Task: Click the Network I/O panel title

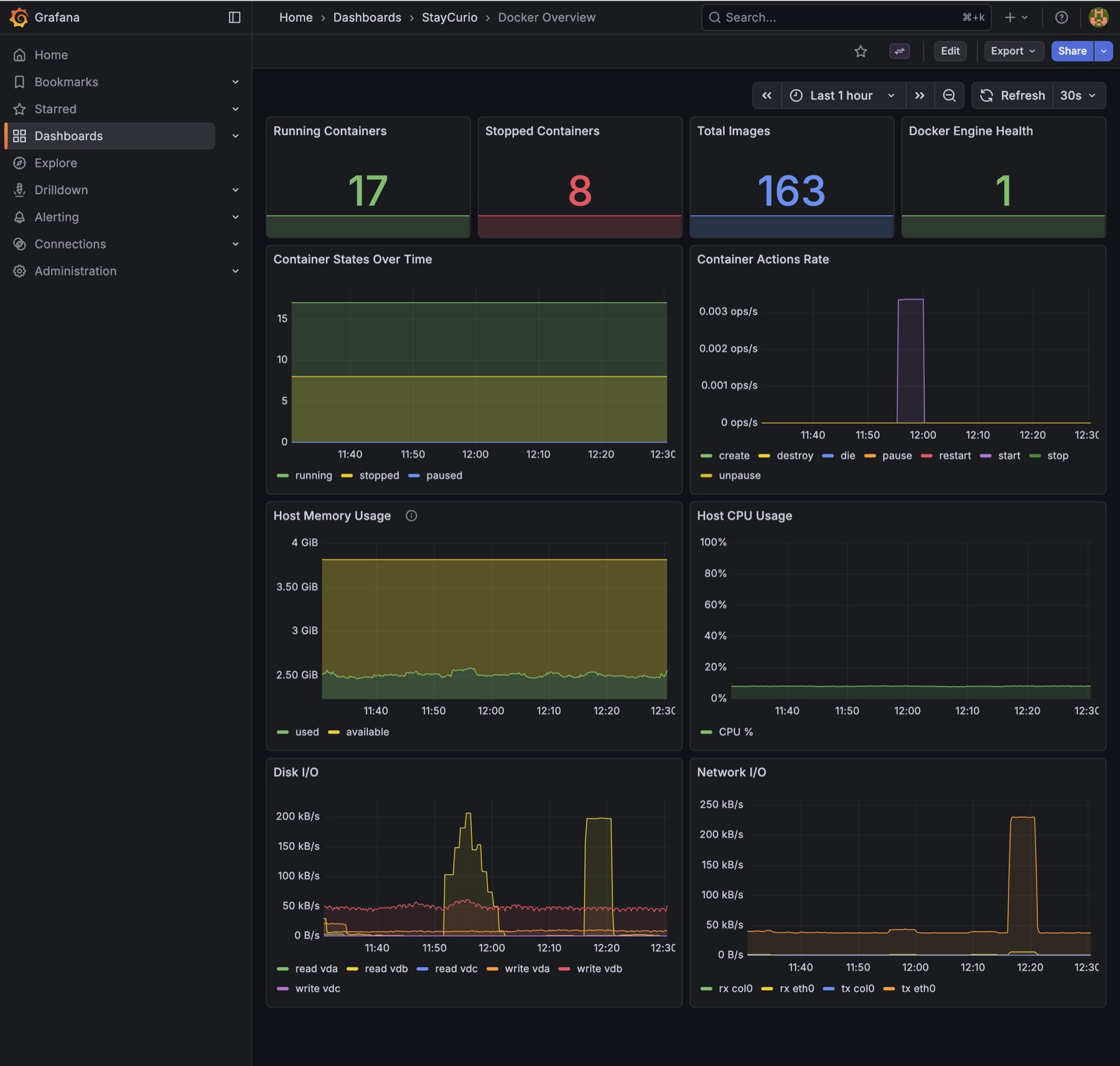Action: [731, 772]
